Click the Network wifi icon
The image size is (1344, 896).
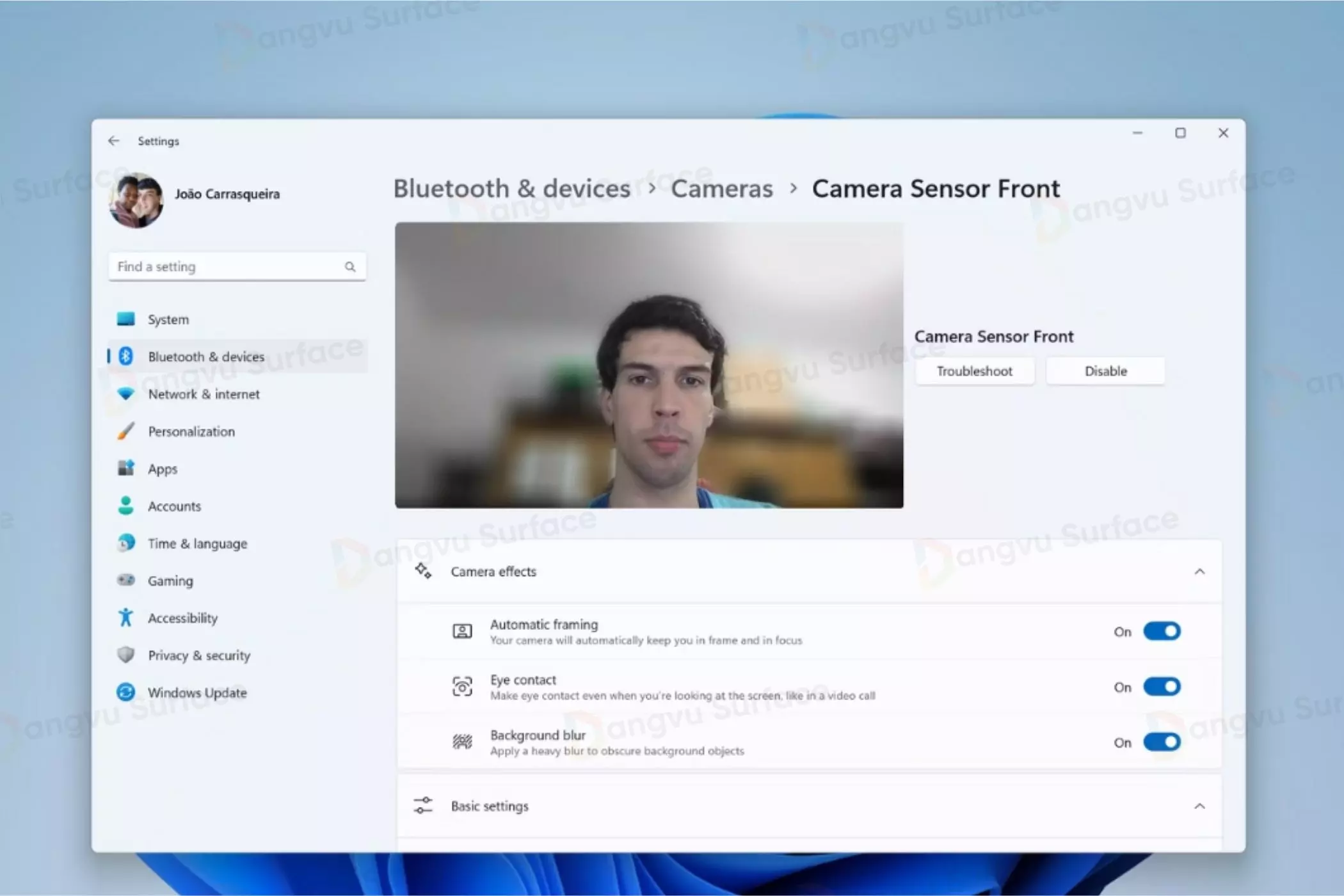tap(126, 394)
